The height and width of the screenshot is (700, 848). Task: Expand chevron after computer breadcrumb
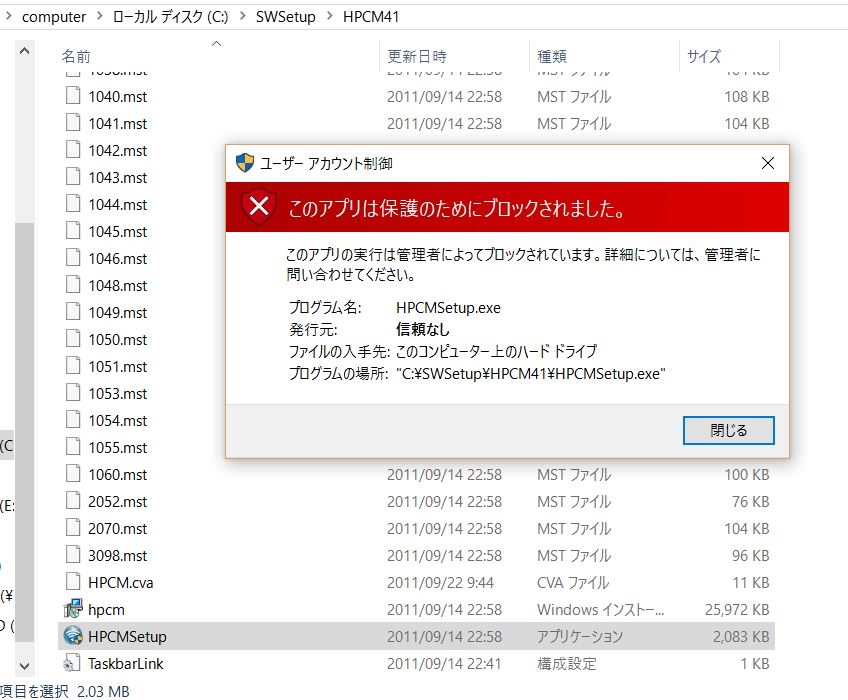[100, 16]
